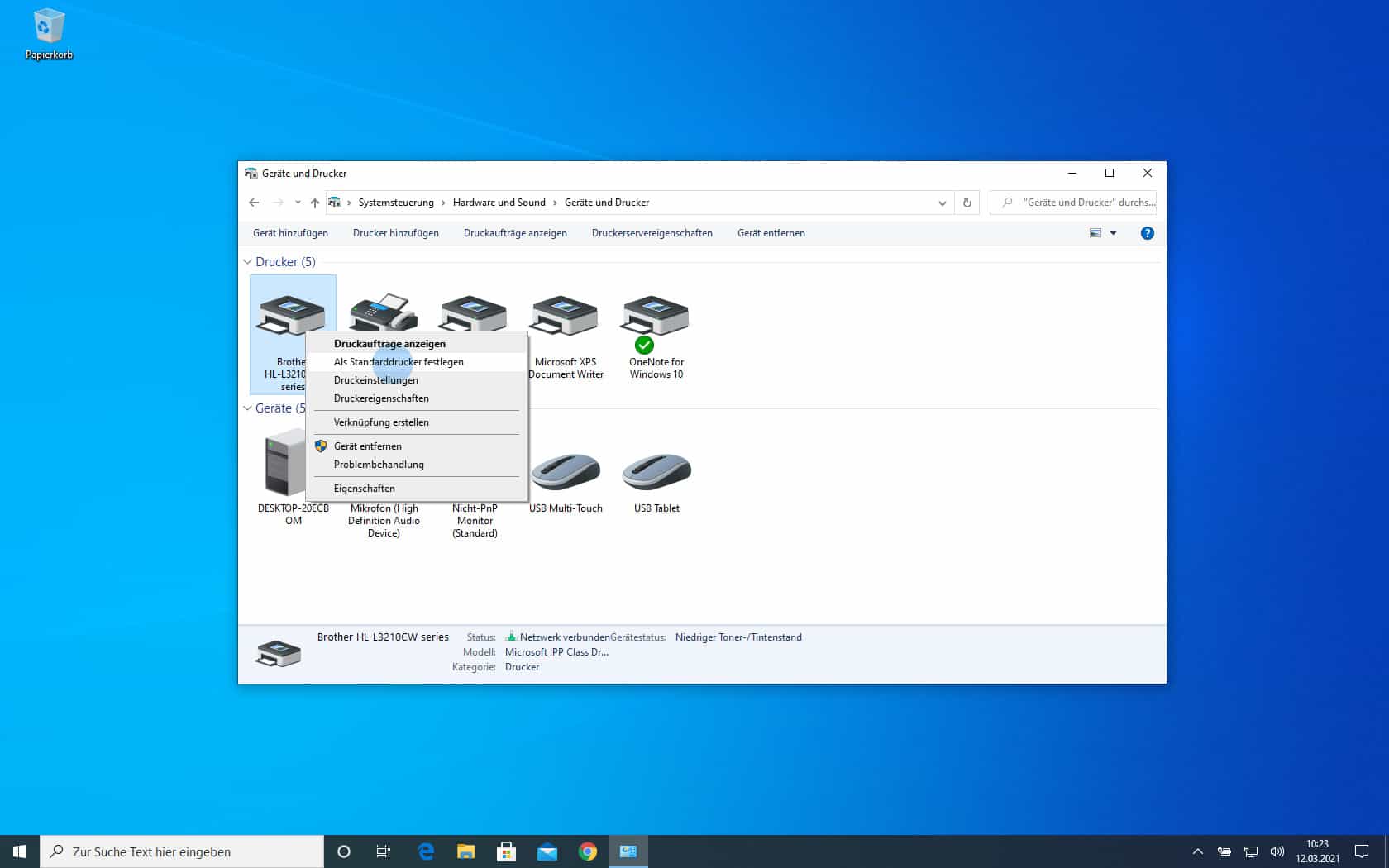Screen dimensions: 1389x868
Task: Click the Systemsteuerung breadcrumb
Action: click(395, 203)
